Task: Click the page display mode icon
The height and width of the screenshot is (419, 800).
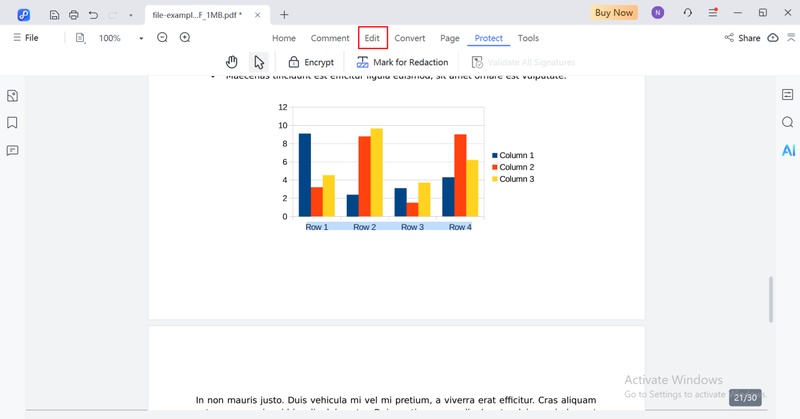Action: point(80,38)
